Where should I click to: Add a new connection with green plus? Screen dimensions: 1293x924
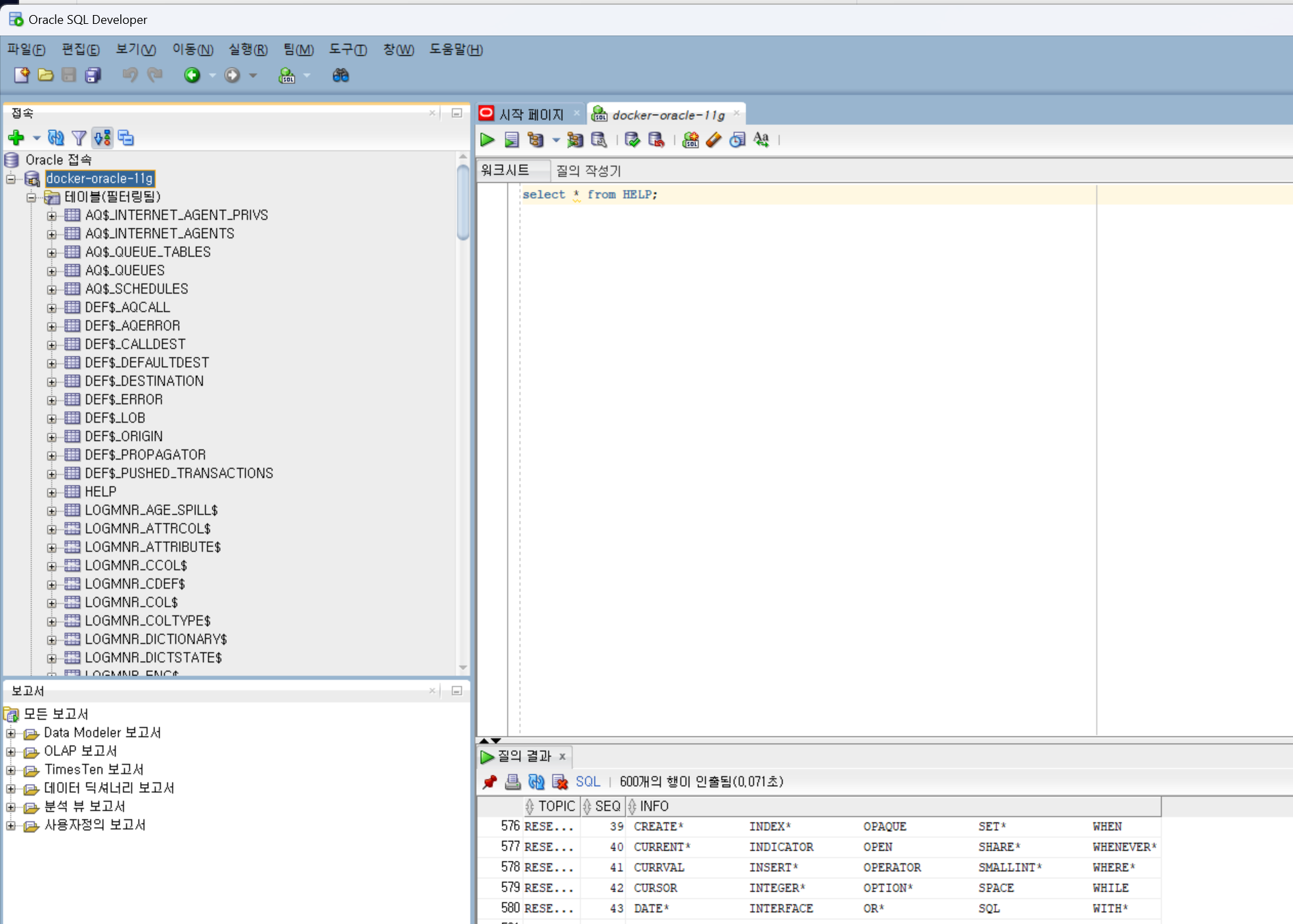point(16,138)
